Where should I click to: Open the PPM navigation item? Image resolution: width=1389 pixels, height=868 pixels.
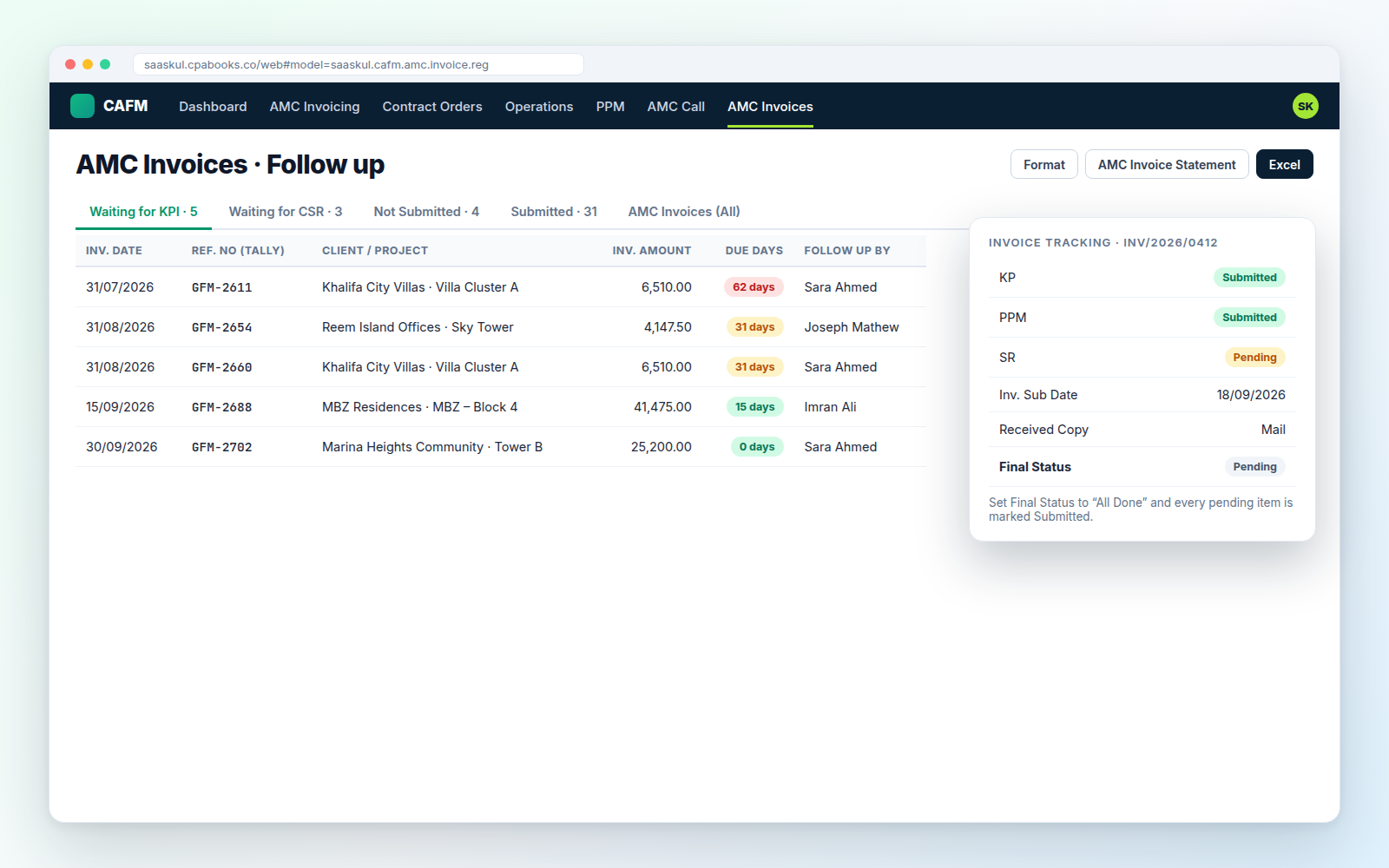pyautogui.click(x=610, y=107)
